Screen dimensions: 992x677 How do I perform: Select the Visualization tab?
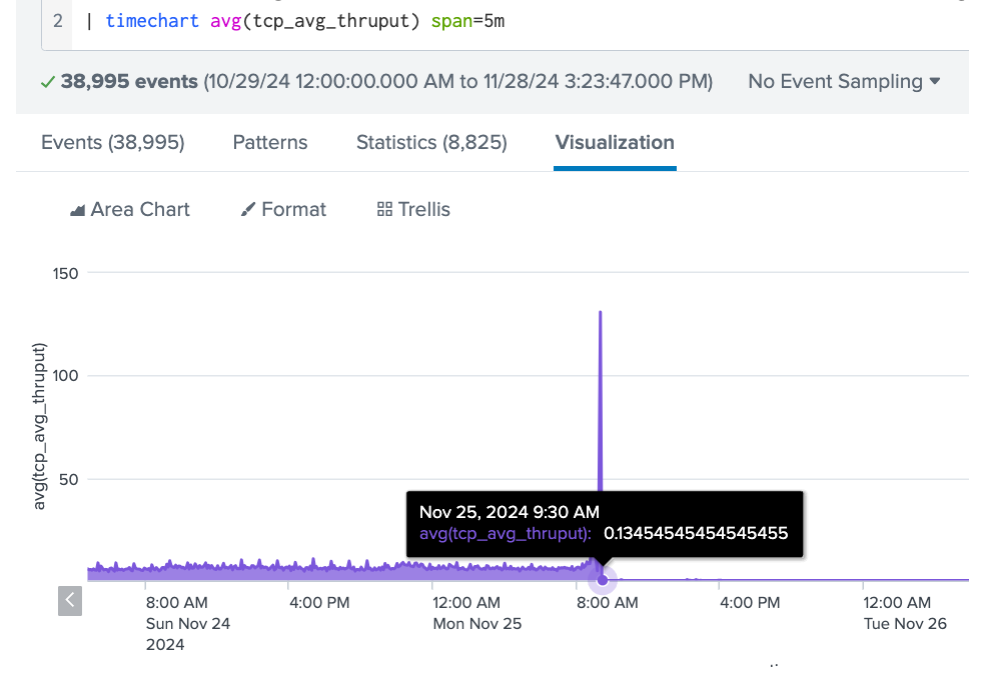coord(614,143)
